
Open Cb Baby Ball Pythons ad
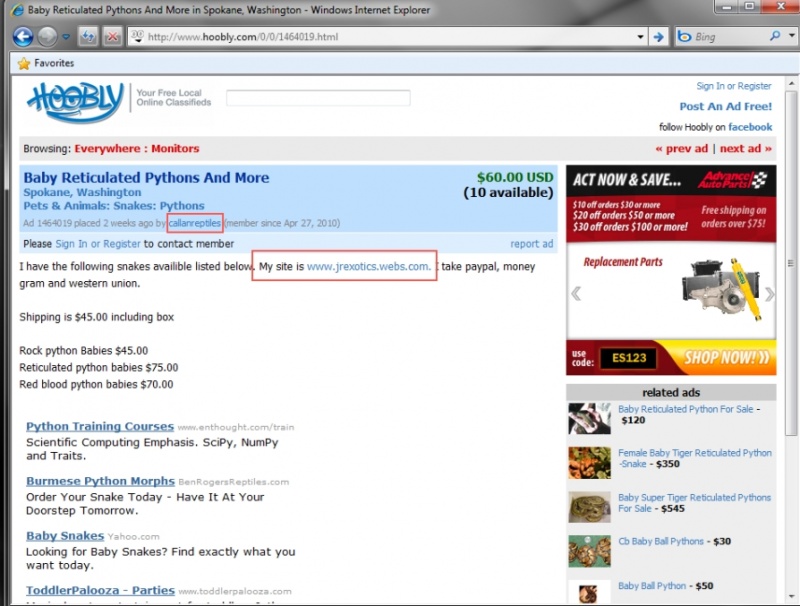click(x=661, y=541)
